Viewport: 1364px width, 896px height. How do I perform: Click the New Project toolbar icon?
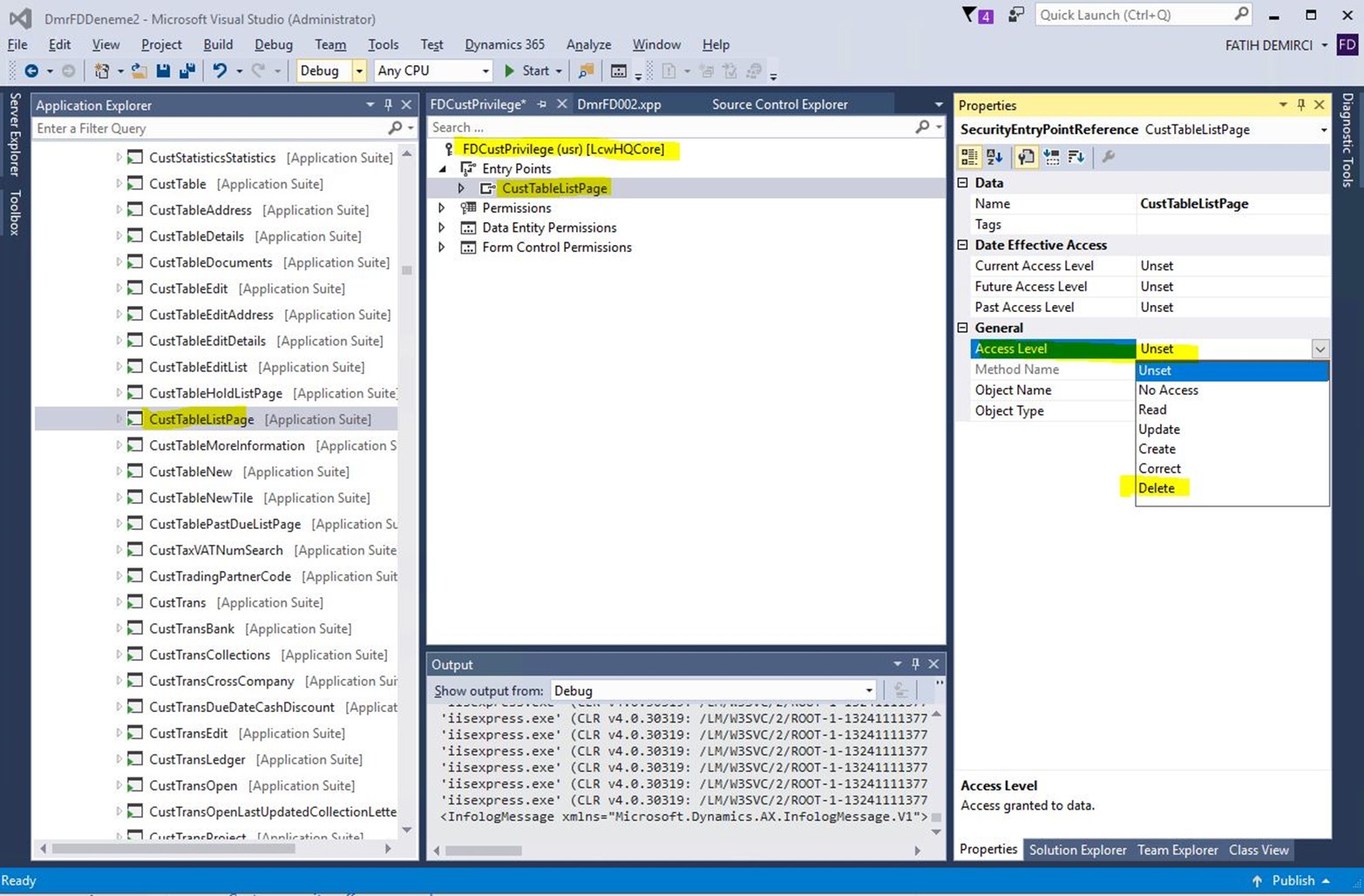coord(102,71)
